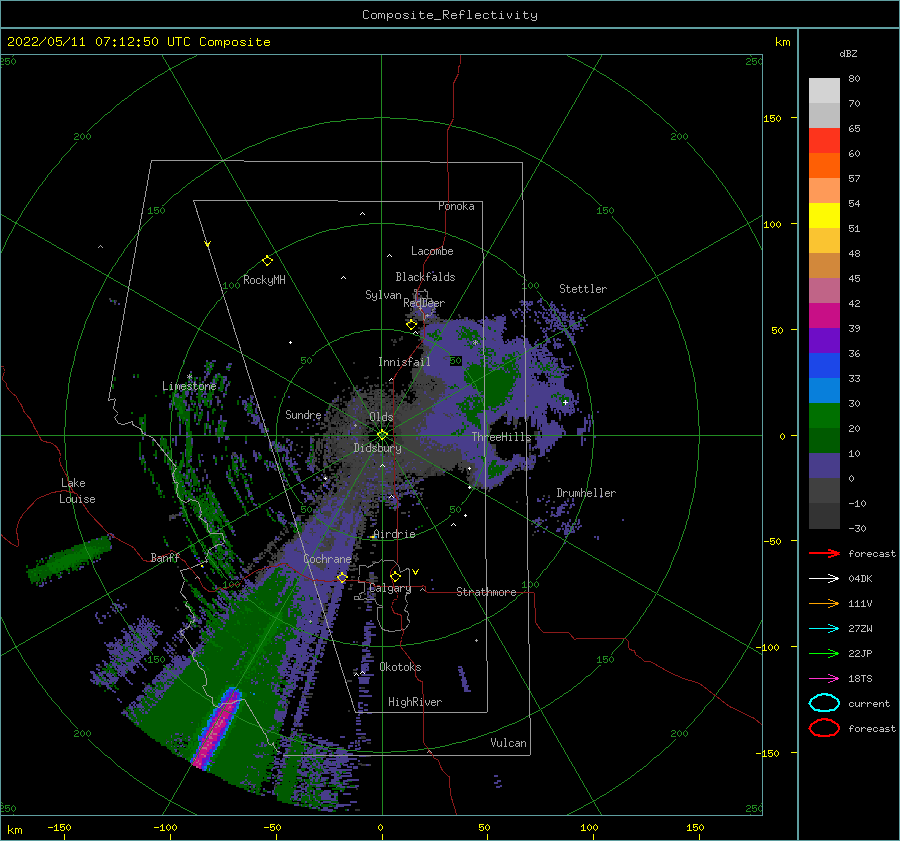This screenshot has height=841, width=900.
Task: Click the yellow diamond marker near RockyMH
Action: pyautogui.click(x=267, y=261)
